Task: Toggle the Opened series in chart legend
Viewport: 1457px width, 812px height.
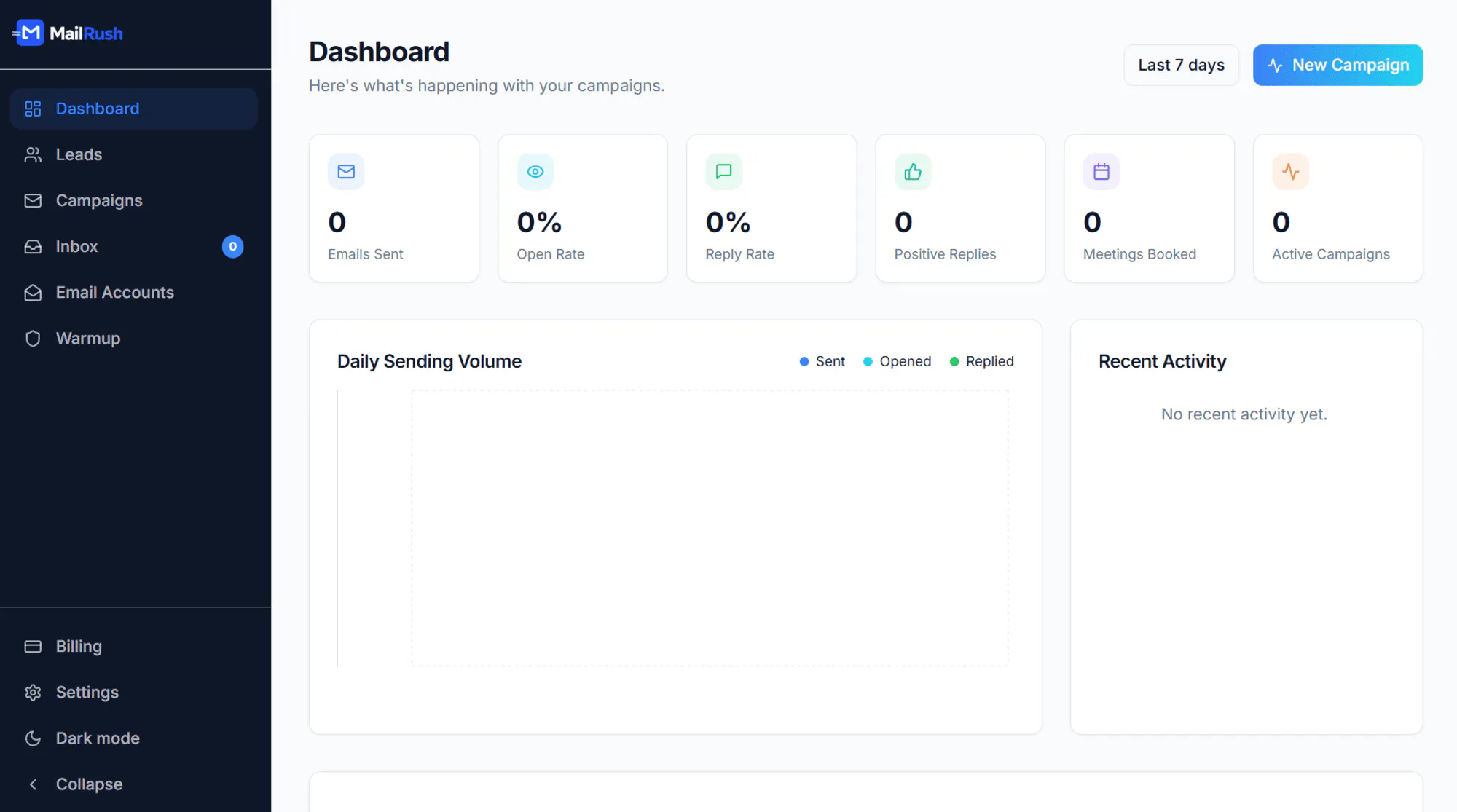Action: [897, 362]
